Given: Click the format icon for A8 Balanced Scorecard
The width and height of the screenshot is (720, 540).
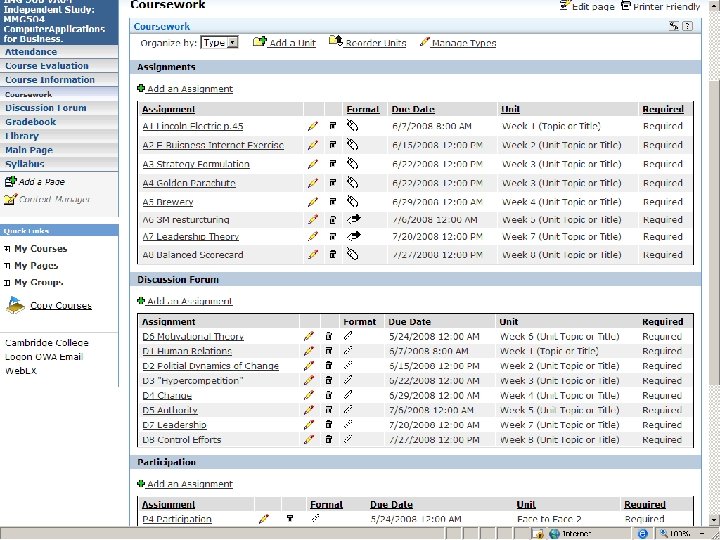Looking at the screenshot, I should [352, 254].
